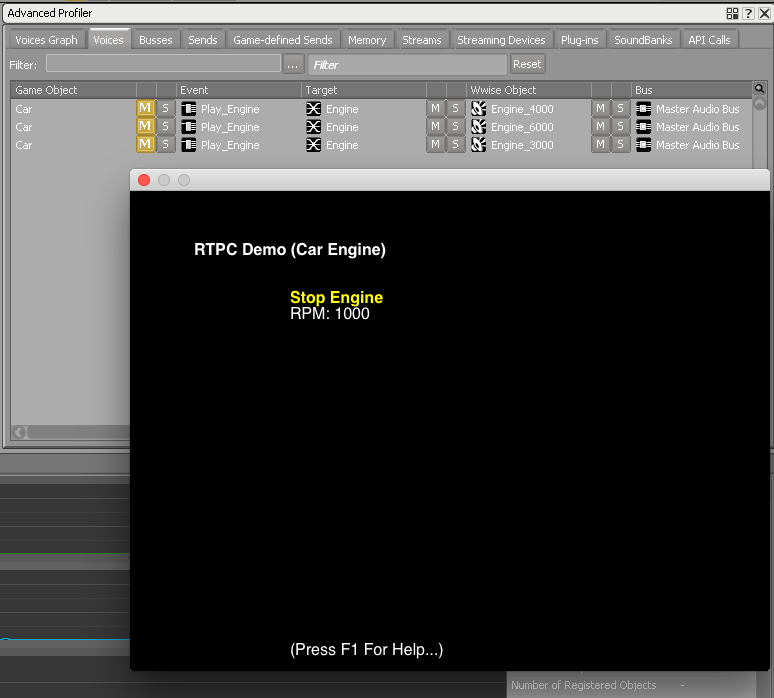Solo Car game object on Engine_3000 row
This screenshot has height=698, width=774.
166,144
